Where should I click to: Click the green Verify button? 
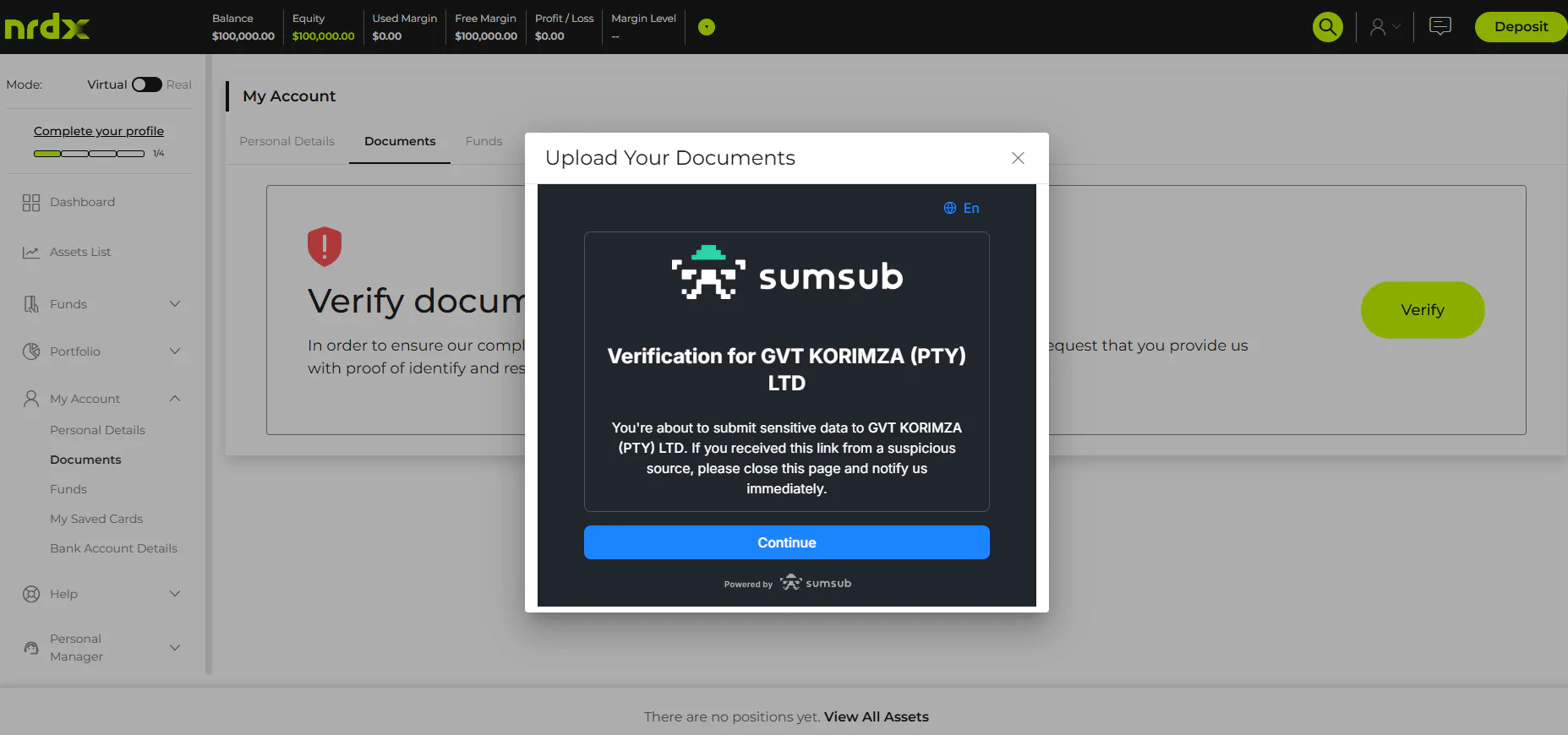coord(1423,310)
